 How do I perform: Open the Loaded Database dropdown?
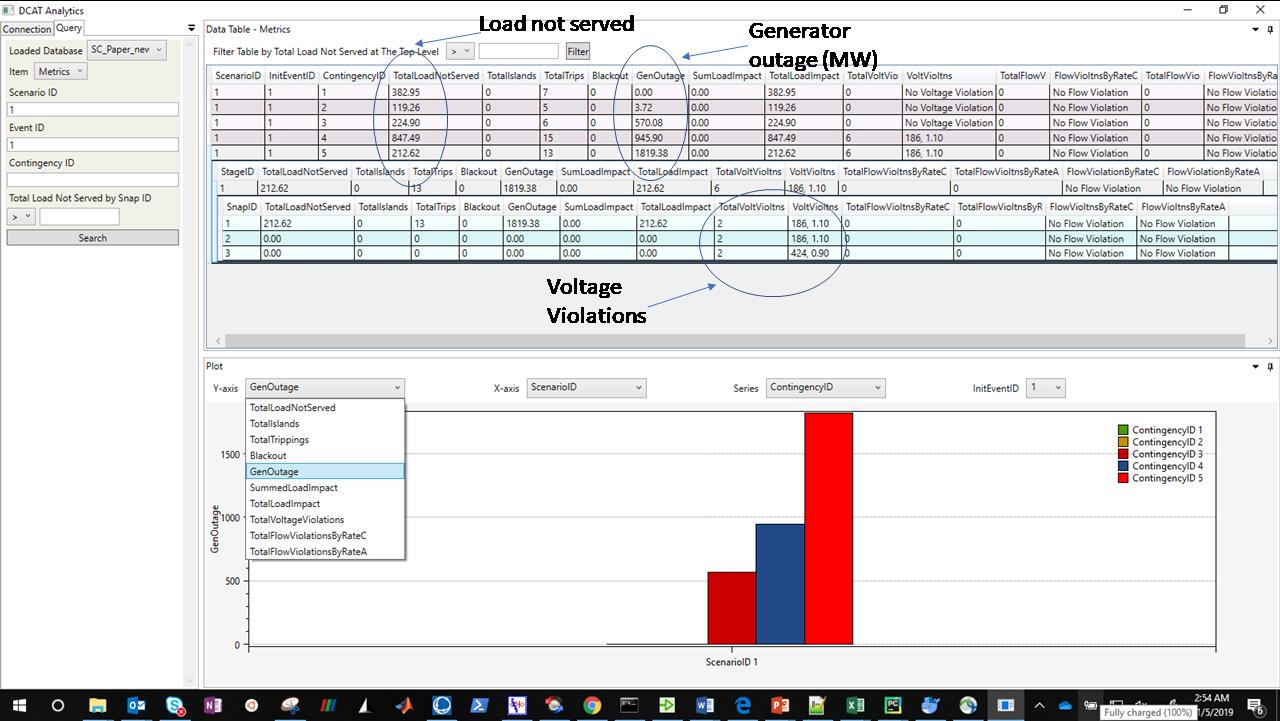(x=126, y=50)
